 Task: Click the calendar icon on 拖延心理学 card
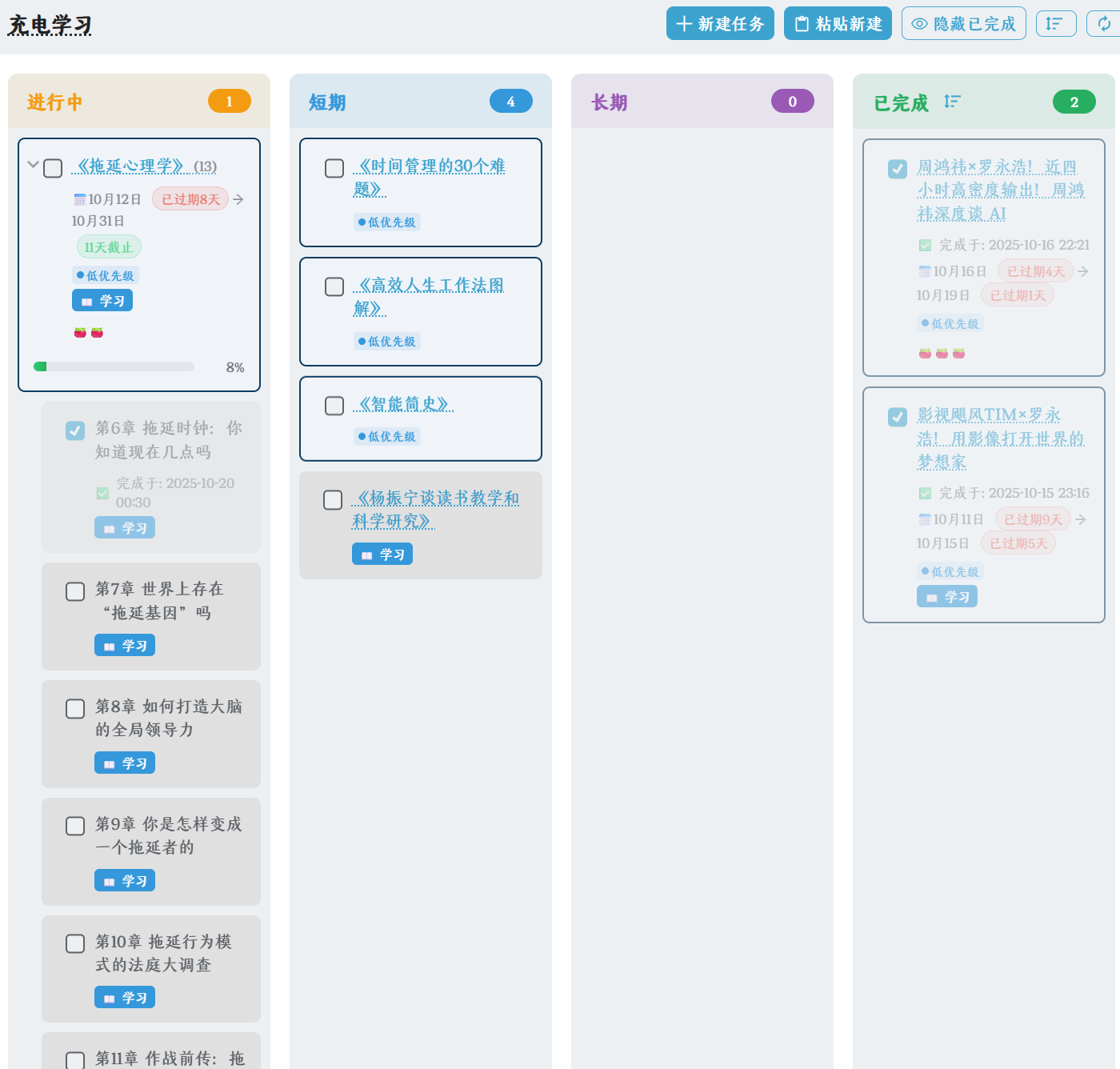(80, 198)
